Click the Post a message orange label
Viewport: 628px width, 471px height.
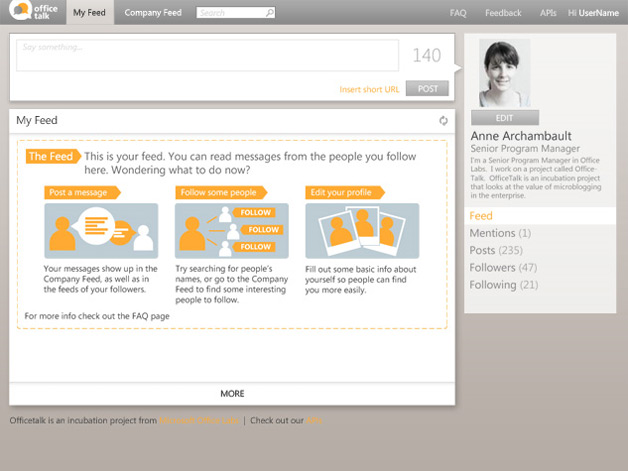(82, 192)
